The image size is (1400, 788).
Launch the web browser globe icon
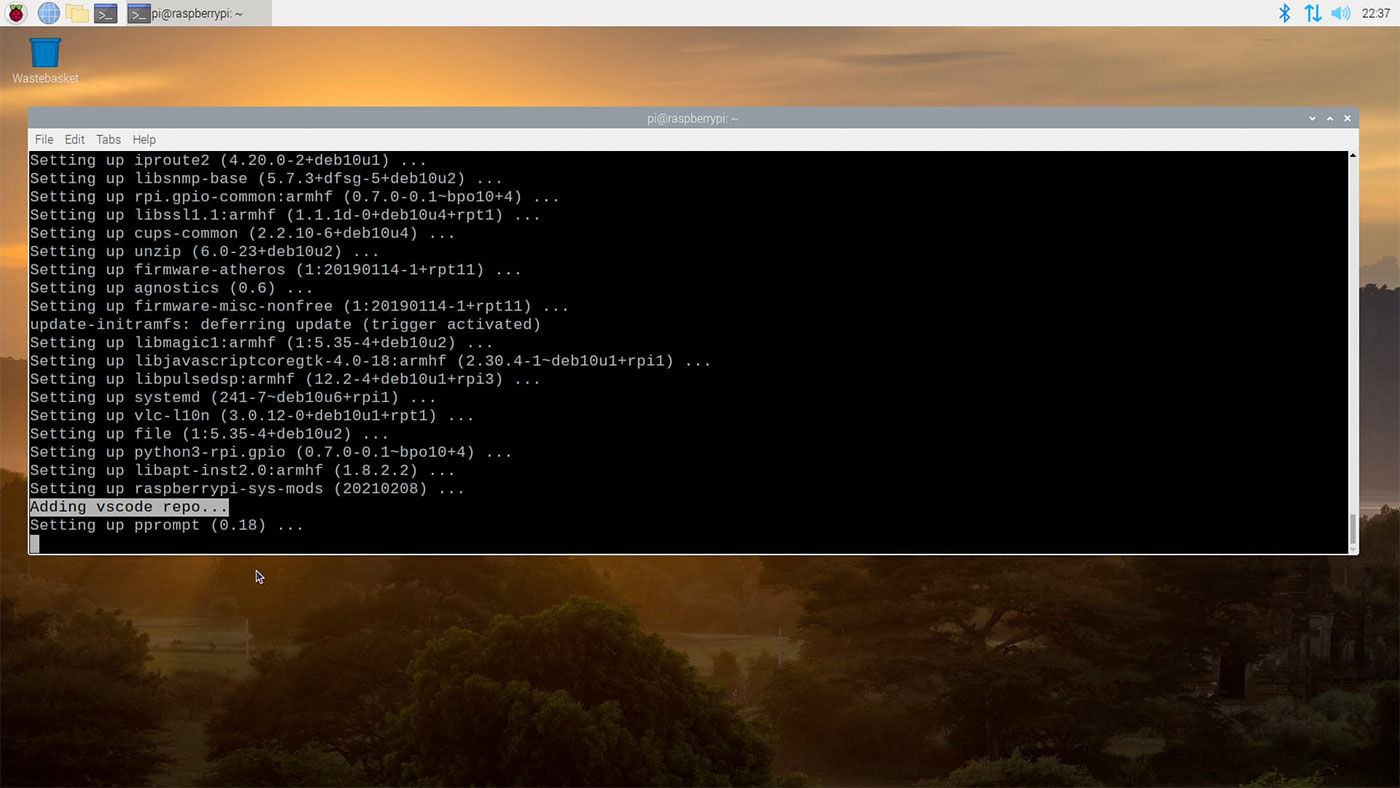[x=48, y=13]
